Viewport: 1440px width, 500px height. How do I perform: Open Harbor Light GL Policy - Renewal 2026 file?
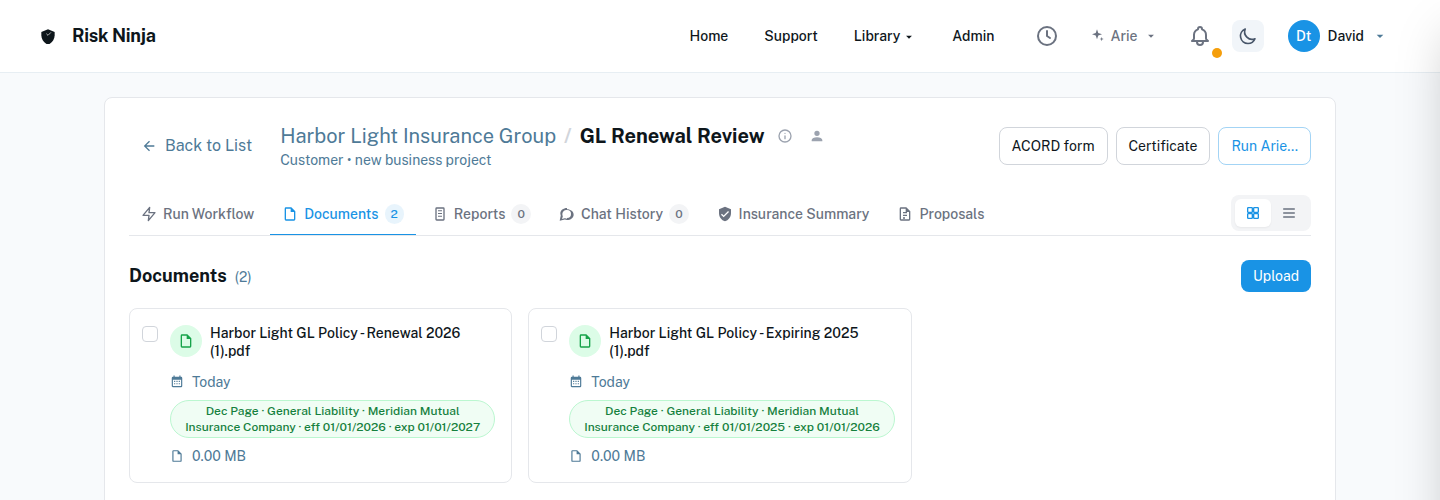pos(335,341)
